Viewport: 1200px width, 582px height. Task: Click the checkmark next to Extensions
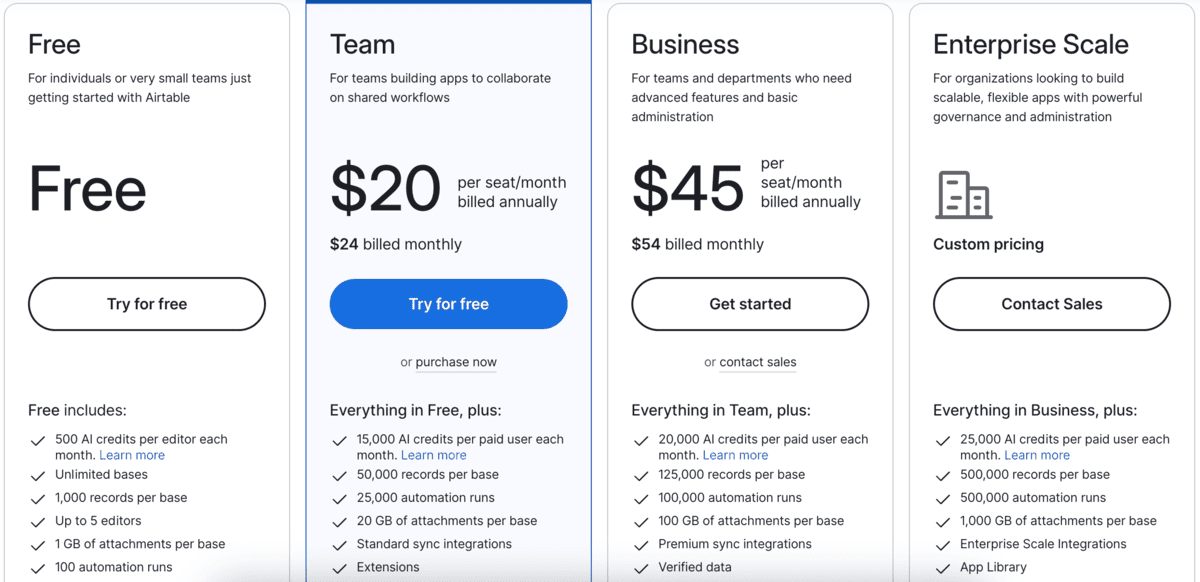pyautogui.click(x=340, y=568)
